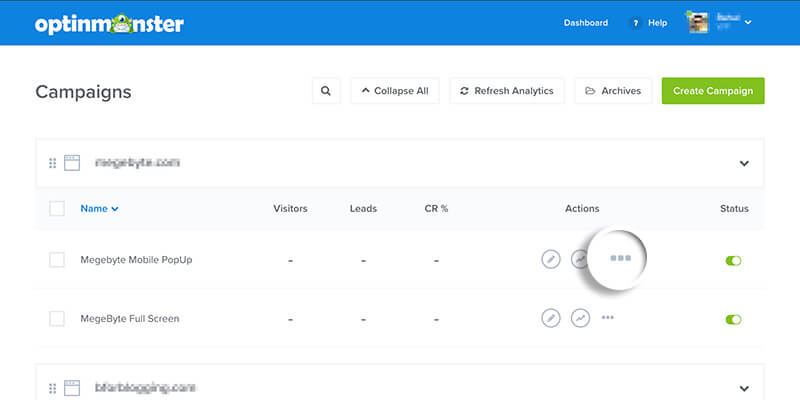Collapse the first site group chevron

coord(744,164)
